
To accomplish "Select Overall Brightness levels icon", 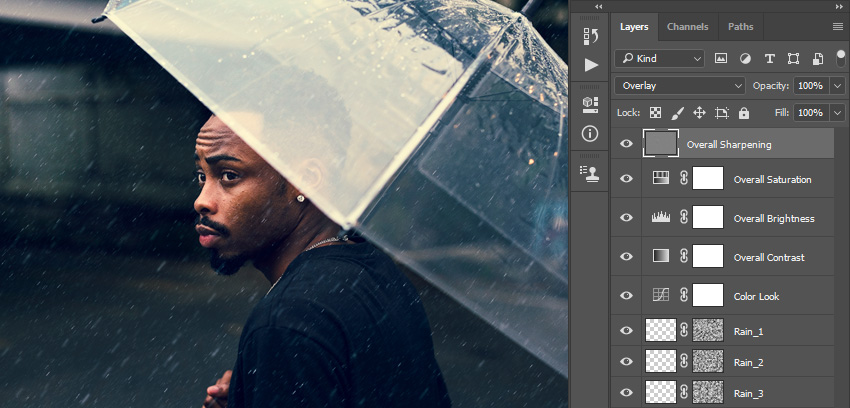I will click(661, 217).
